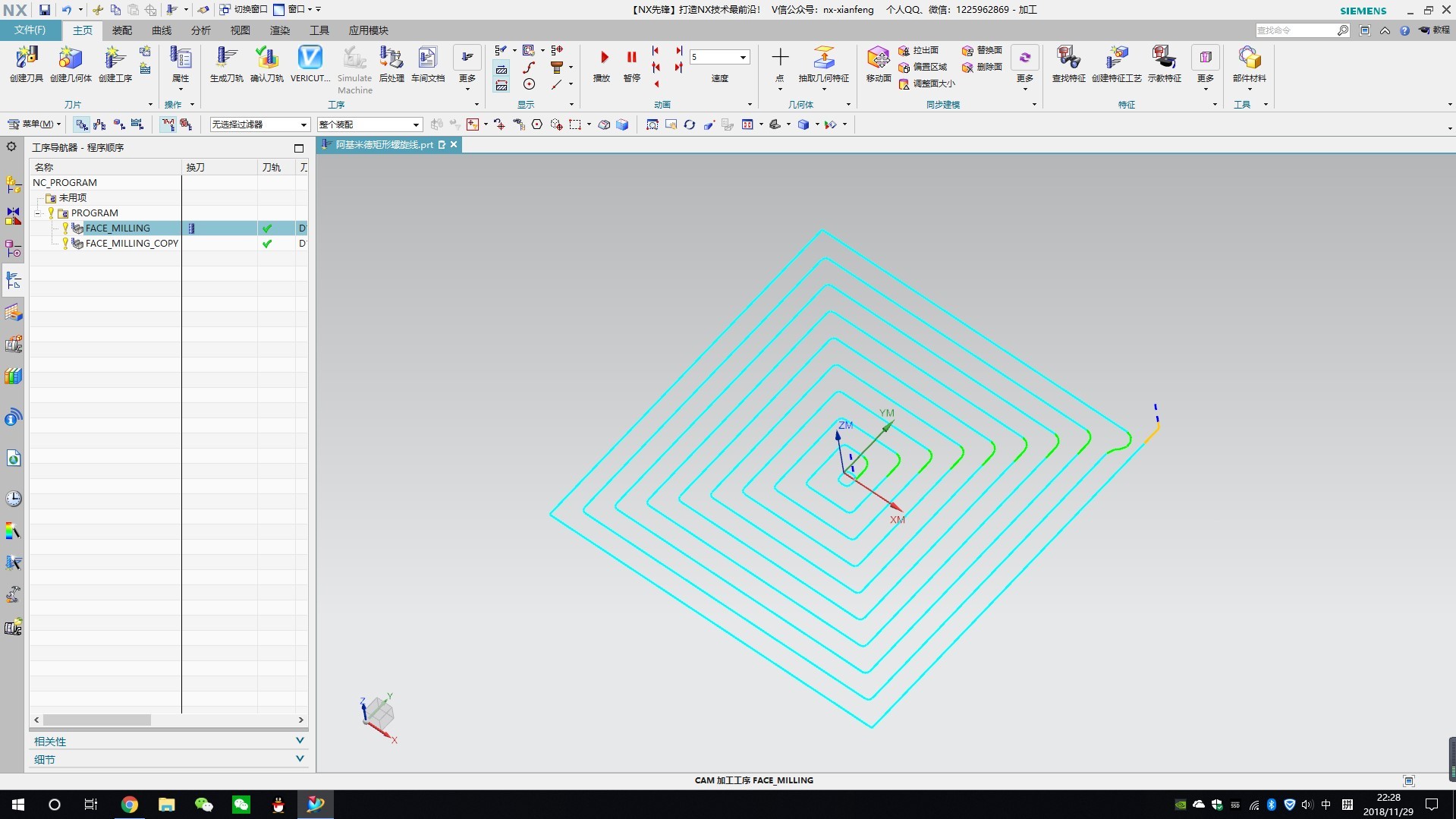The width and height of the screenshot is (1456, 819).
Task: Select the FACE_MILLING_COPY operation
Action: point(132,244)
